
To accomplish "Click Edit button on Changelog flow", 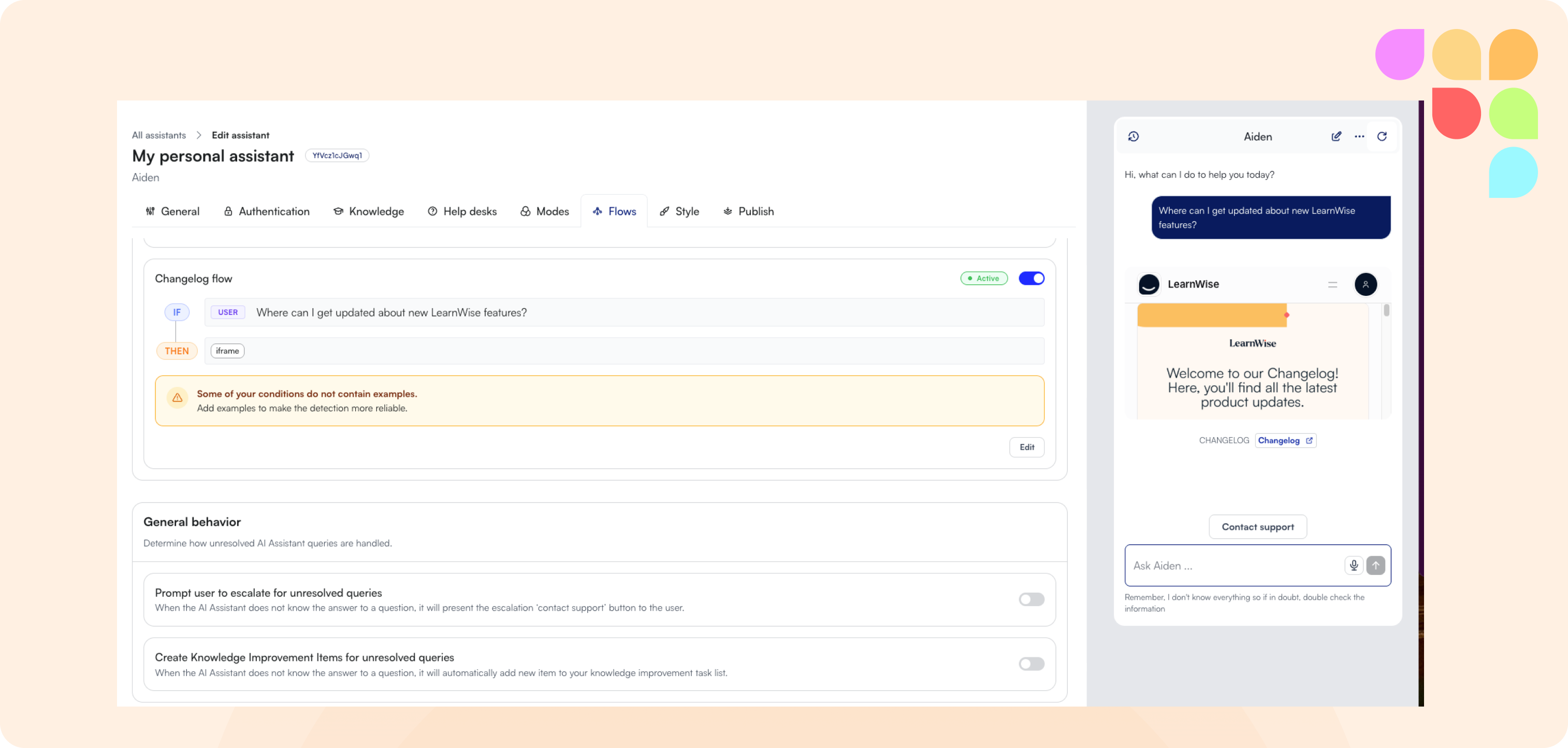I will click(x=1026, y=447).
